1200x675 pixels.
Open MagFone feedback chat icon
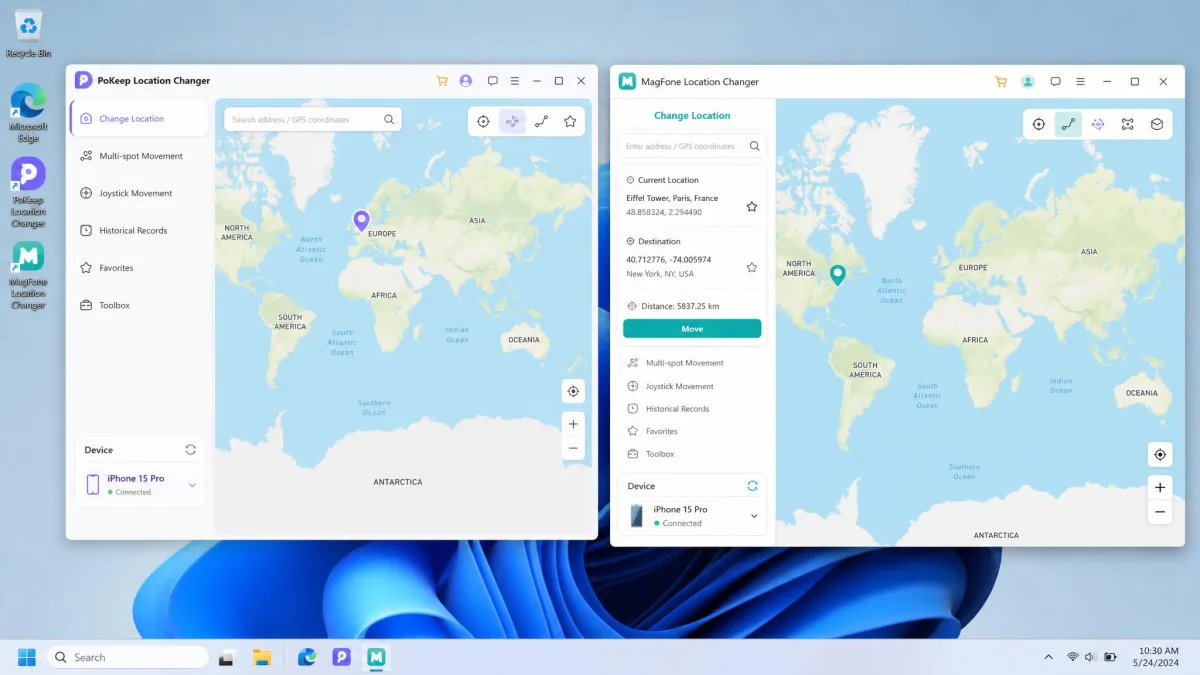[x=1055, y=82]
